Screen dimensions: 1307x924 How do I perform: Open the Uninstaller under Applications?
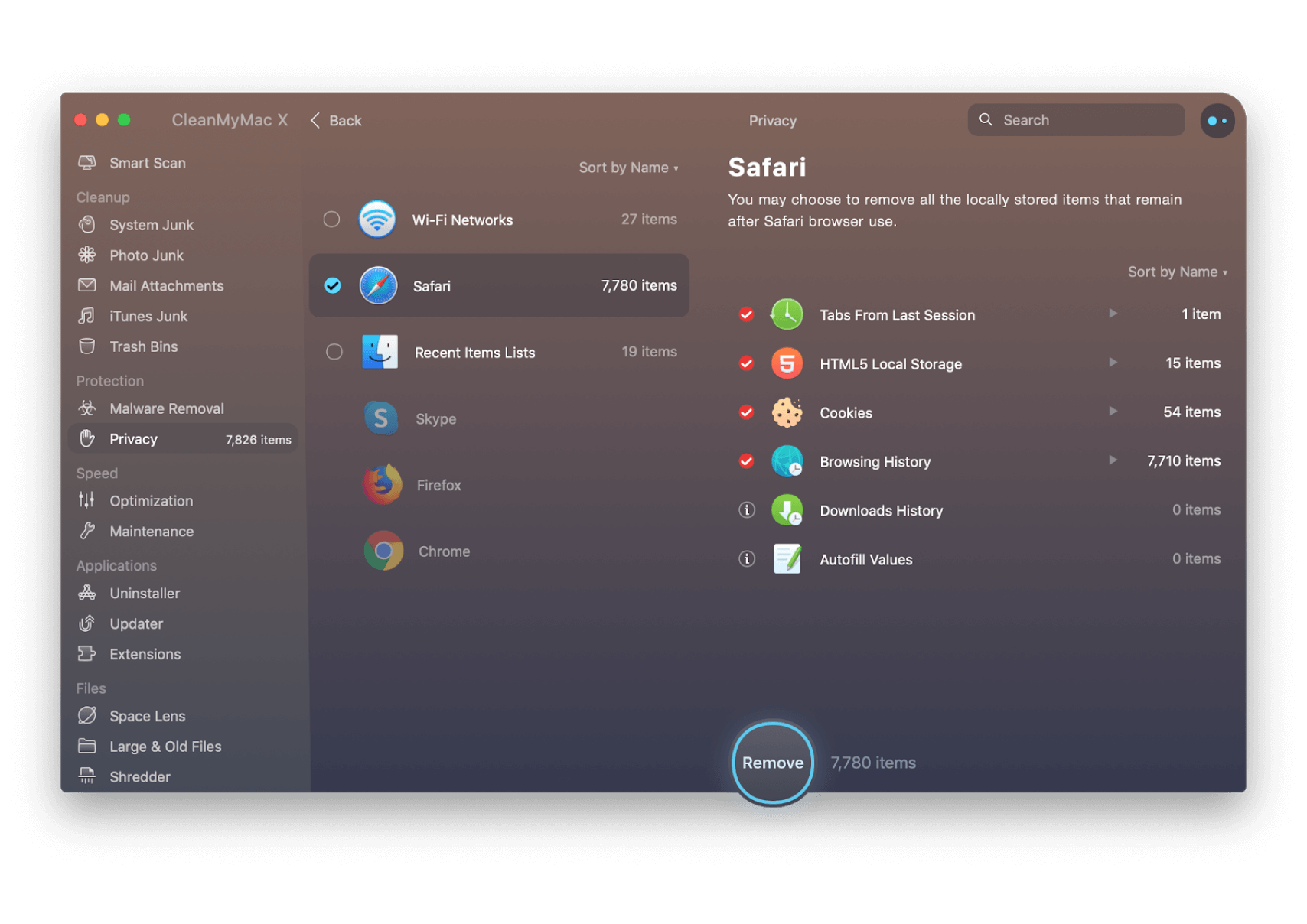pos(145,593)
